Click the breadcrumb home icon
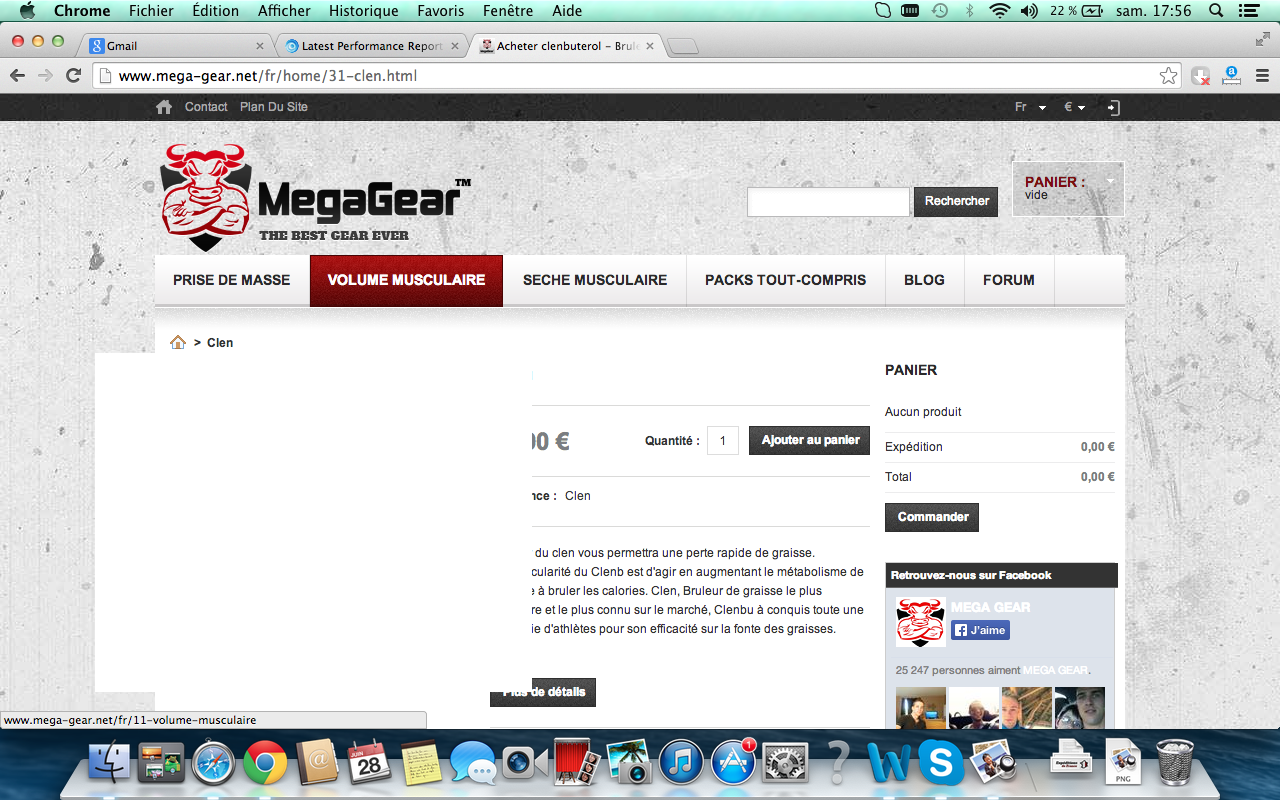 click(x=178, y=342)
